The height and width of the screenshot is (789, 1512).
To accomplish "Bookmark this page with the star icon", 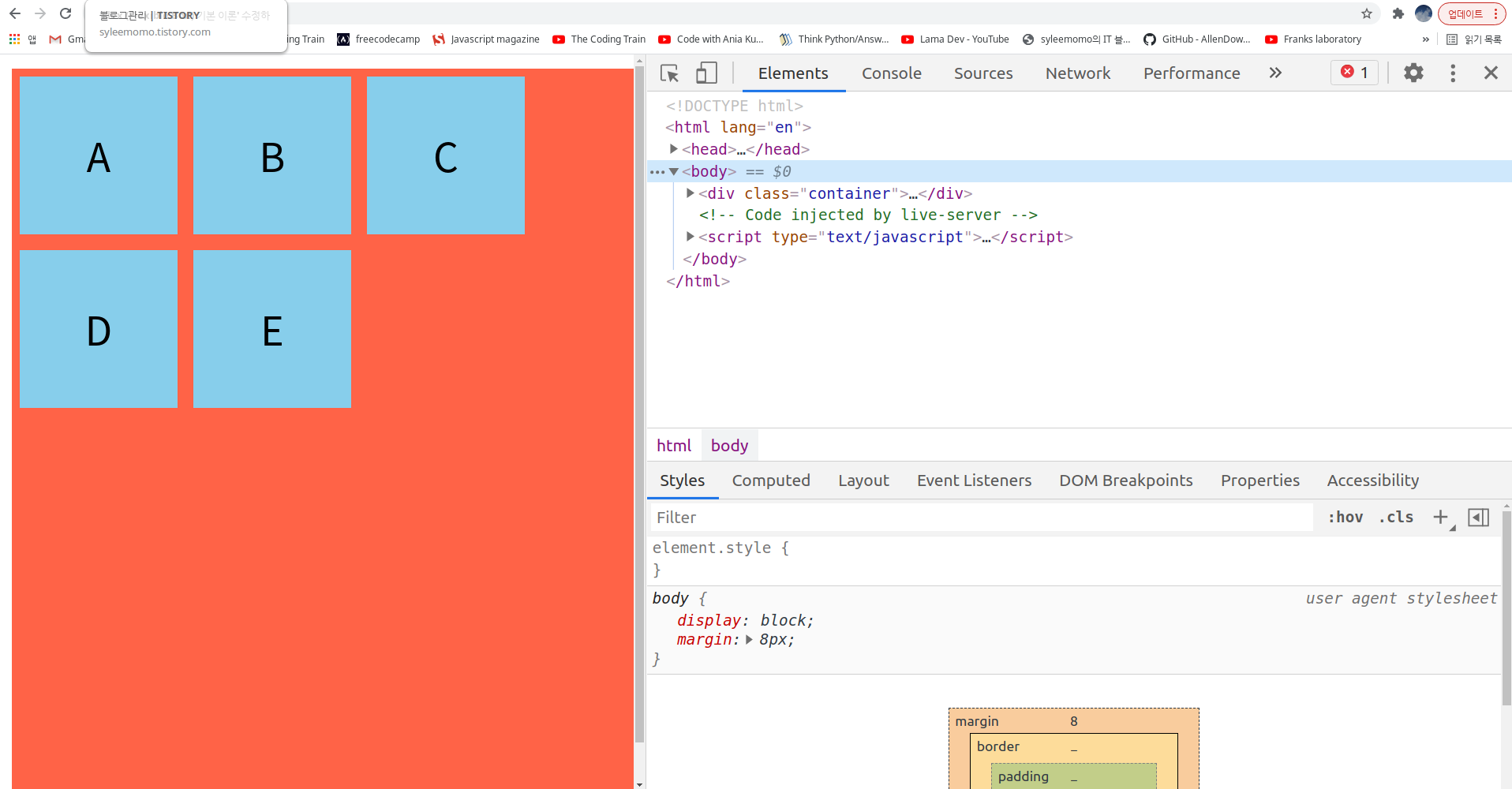I will [1367, 13].
